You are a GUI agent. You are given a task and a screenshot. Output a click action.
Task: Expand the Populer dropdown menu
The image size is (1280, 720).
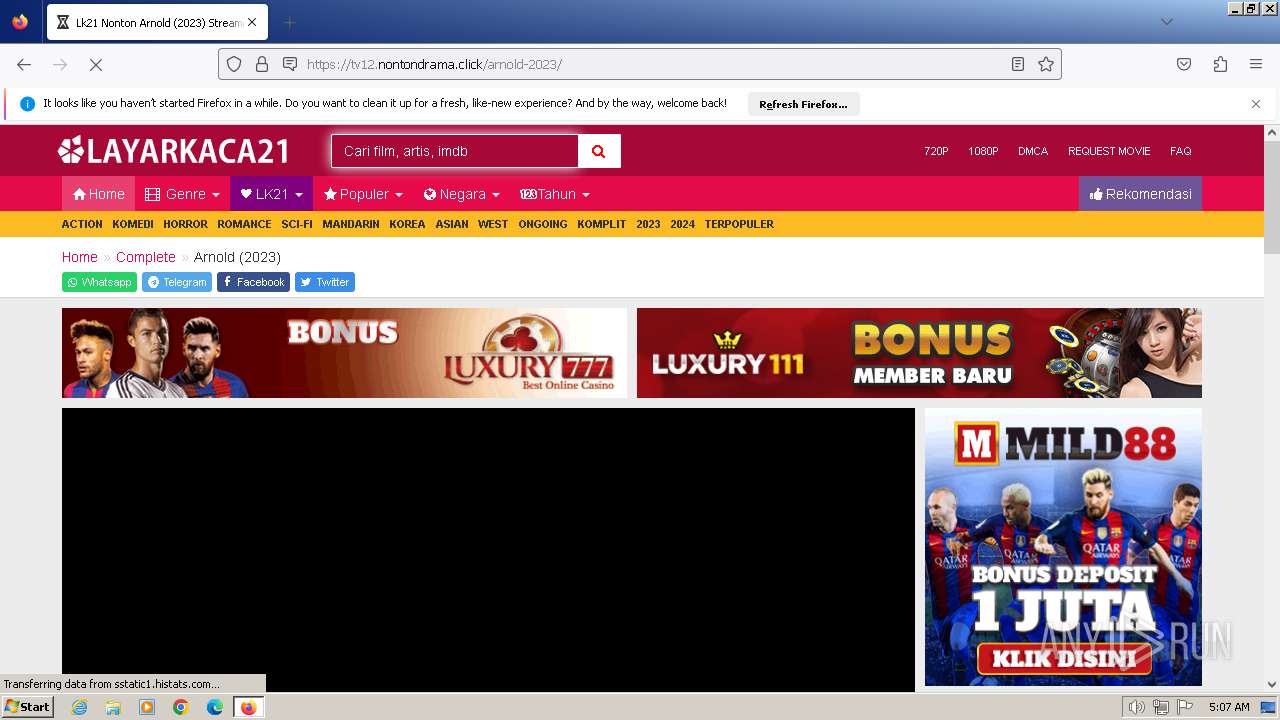363,194
